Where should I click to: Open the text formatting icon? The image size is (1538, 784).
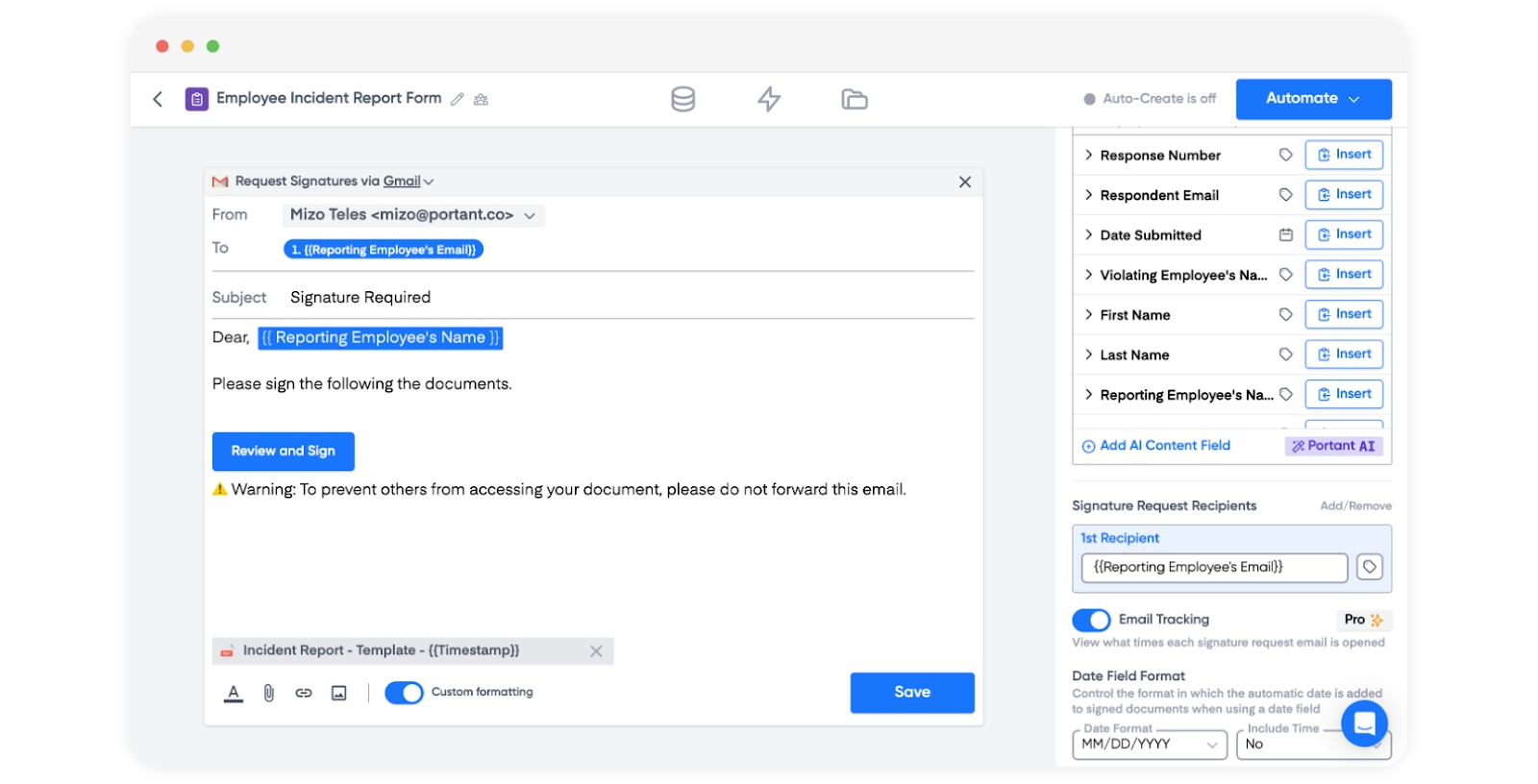[x=234, y=693]
